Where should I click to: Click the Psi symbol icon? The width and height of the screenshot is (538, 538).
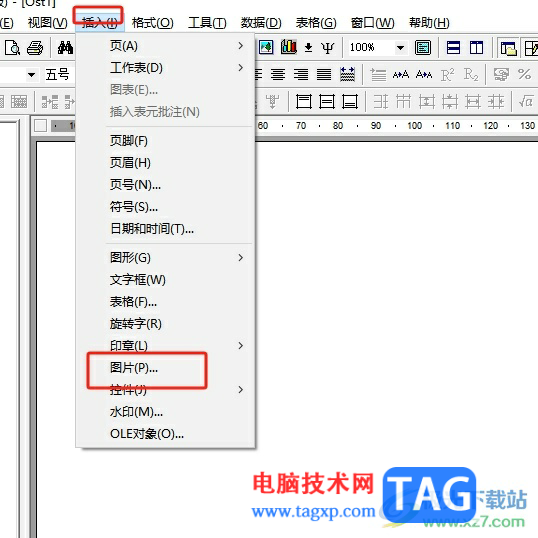point(327,48)
